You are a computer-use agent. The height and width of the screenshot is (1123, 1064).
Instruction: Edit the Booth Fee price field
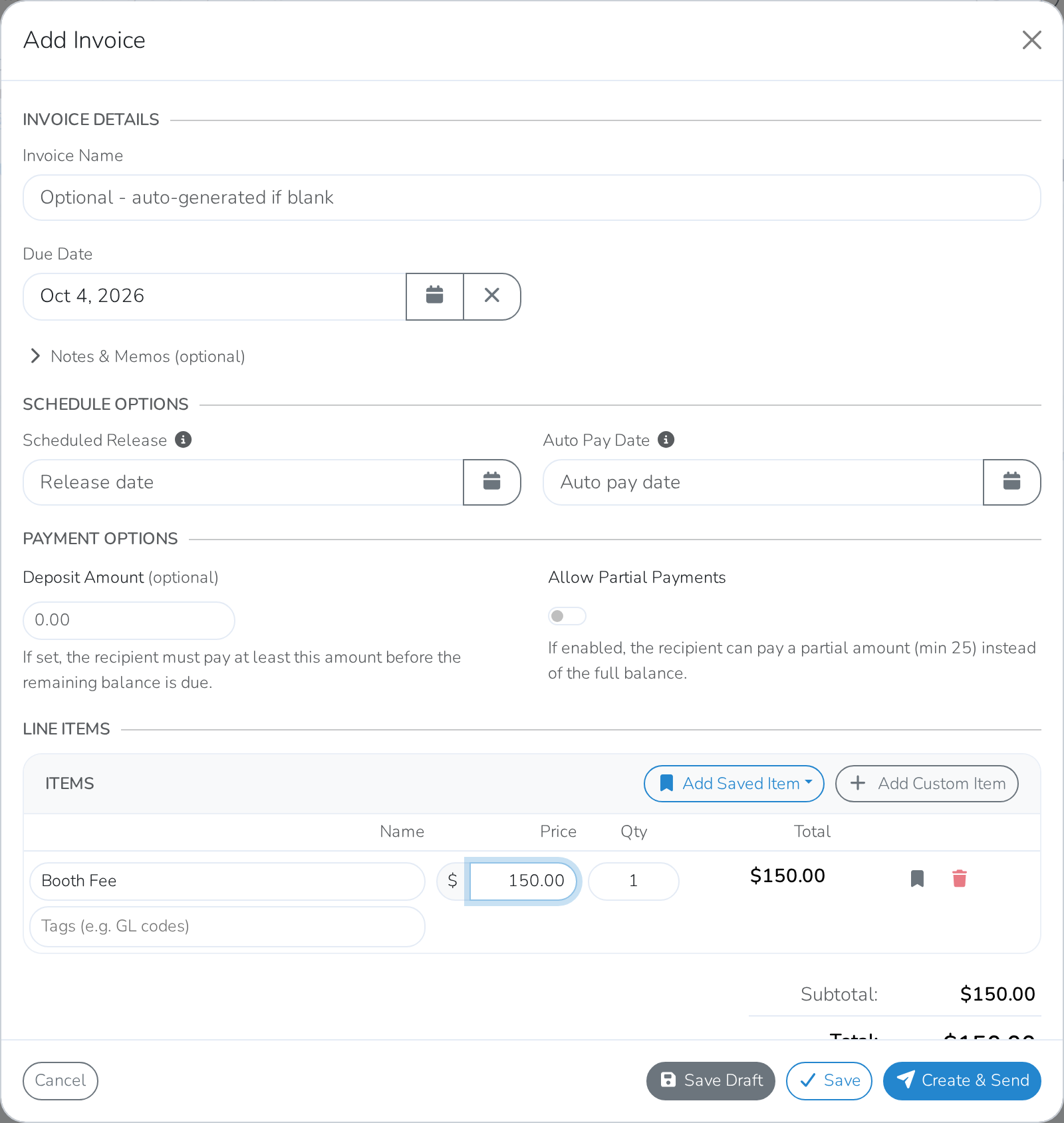(x=523, y=882)
